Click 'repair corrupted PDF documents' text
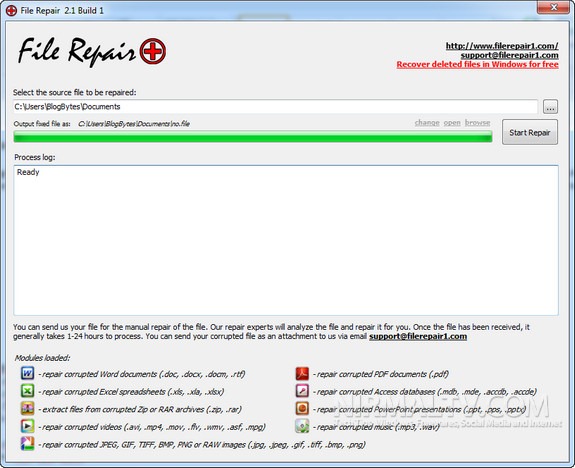The width and height of the screenshot is (575, 468). [381, 374]
